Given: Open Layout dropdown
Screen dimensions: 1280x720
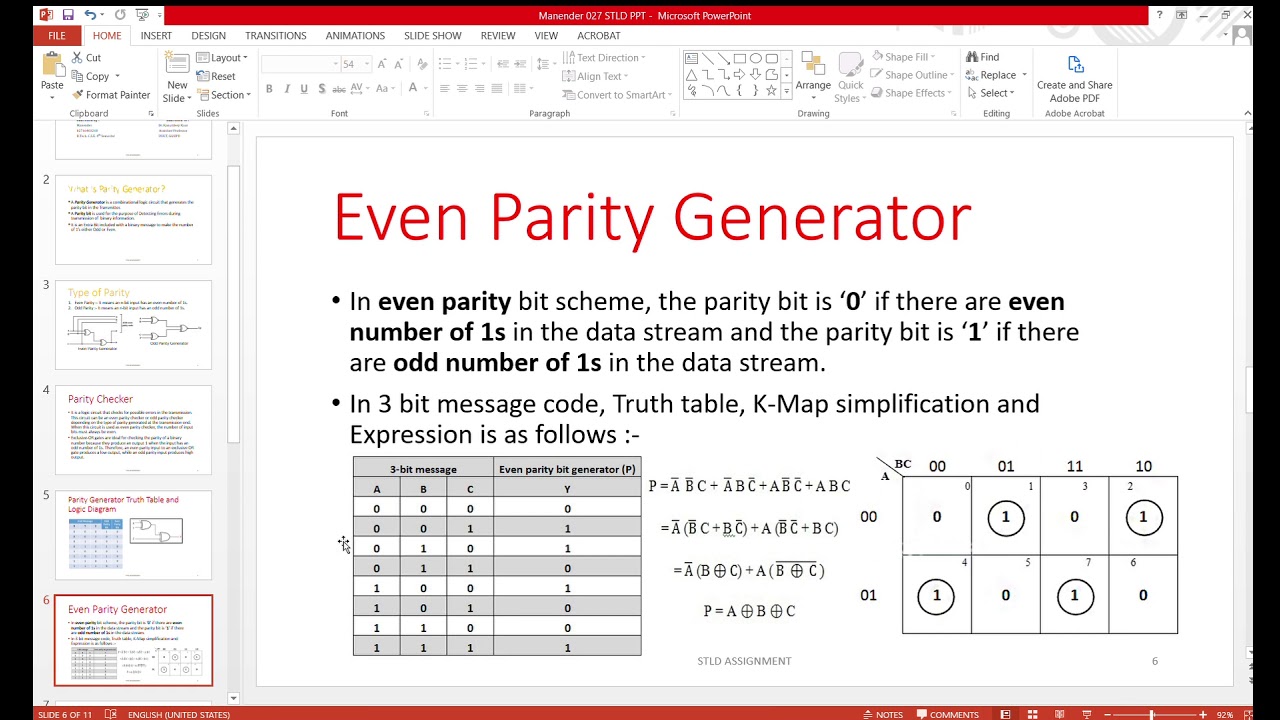Looking at the screenshot, I should click(222, 58).
